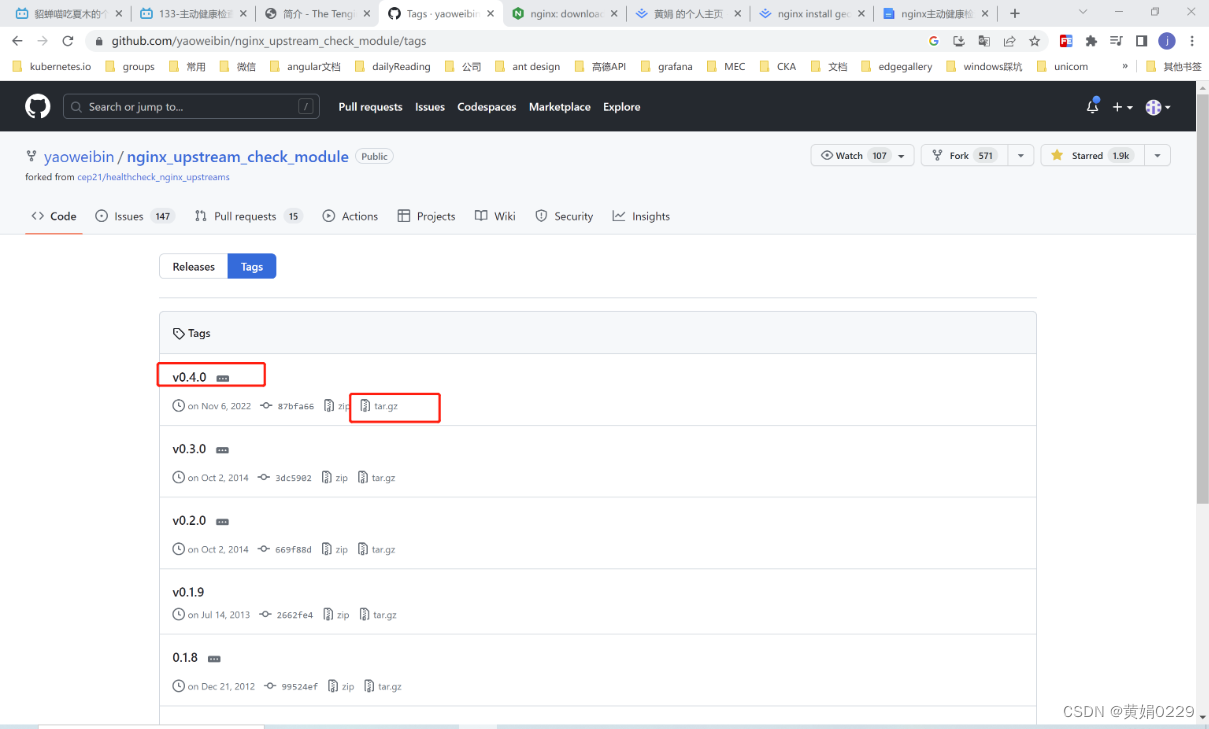Viewport: 1209px width, 729px height.
Task: Switch to the Insights tab
Action: [x=641, y=216]
